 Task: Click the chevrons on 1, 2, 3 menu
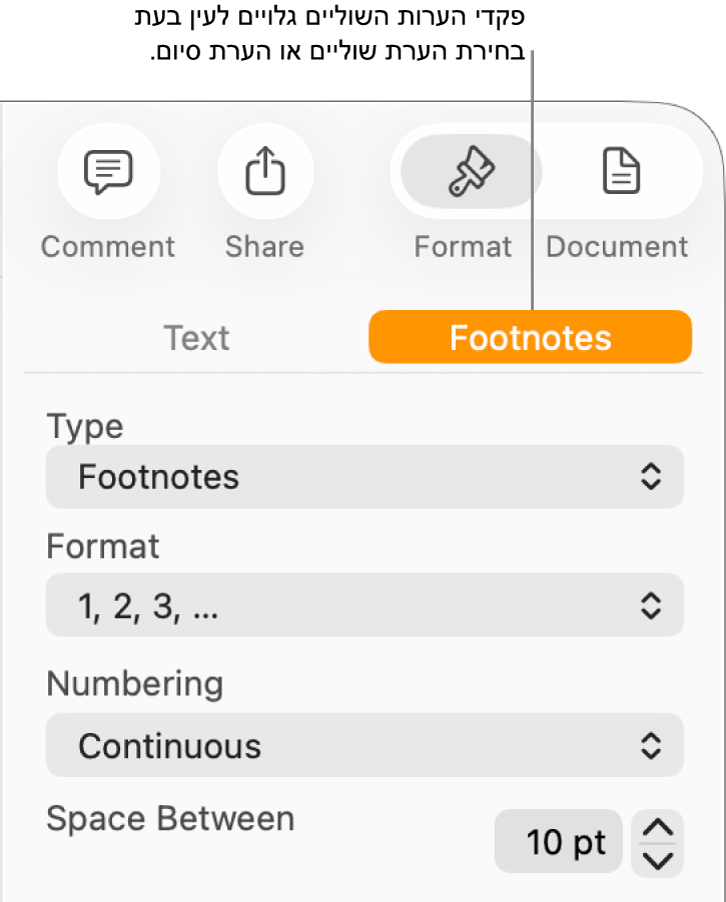651,605
